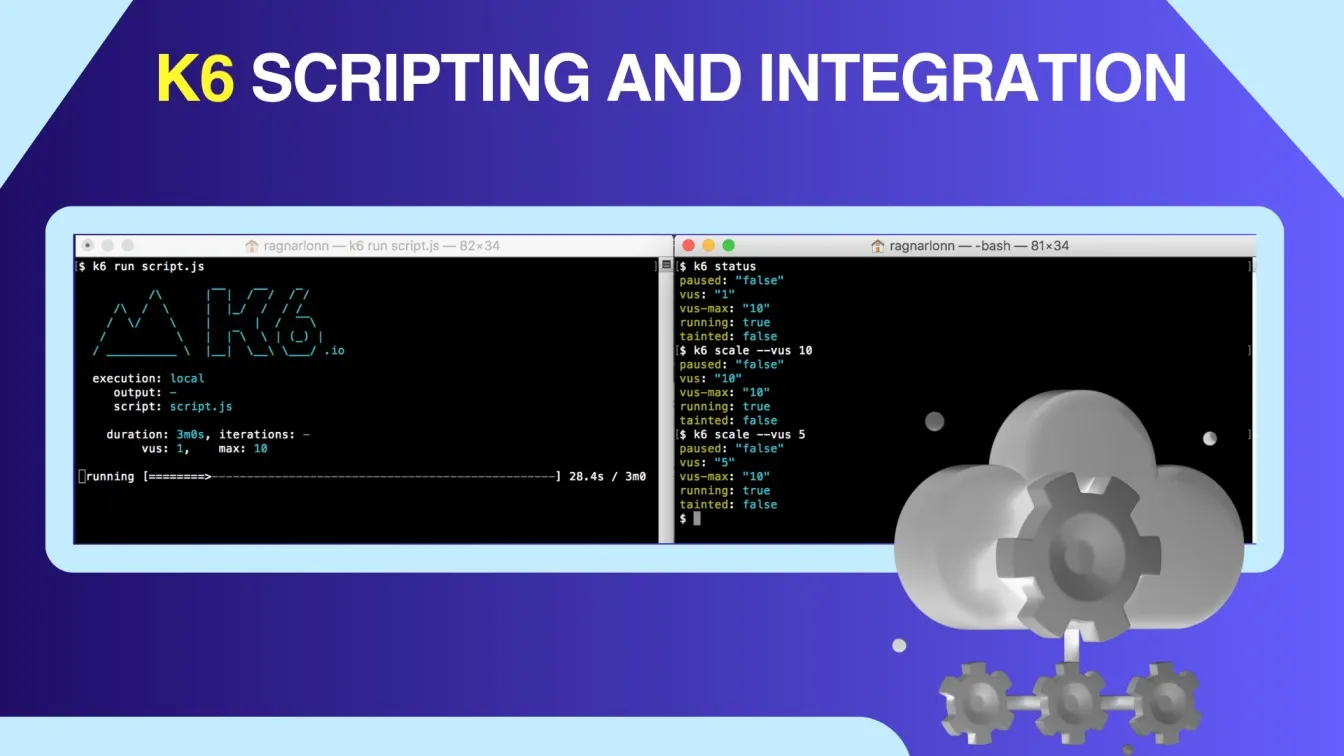Click the vus: "10" line after k6 scale --vus 10
The width and height of the screenshot is (1344, 756).
[711, 379]
